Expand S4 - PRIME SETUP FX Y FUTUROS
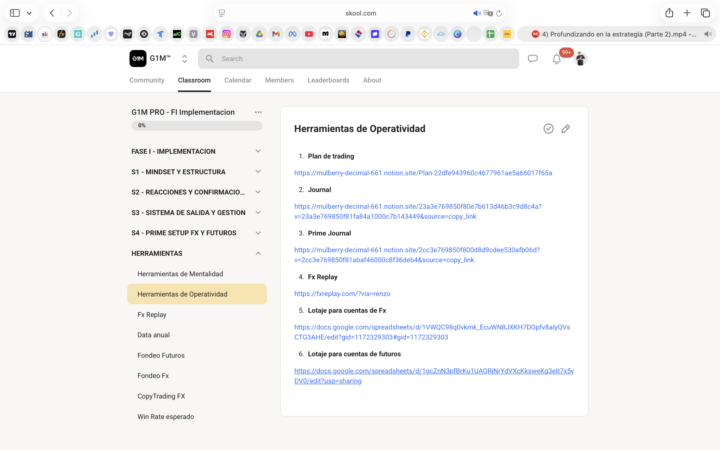Viewport: 720px width, 450px height. pos(197,233)
